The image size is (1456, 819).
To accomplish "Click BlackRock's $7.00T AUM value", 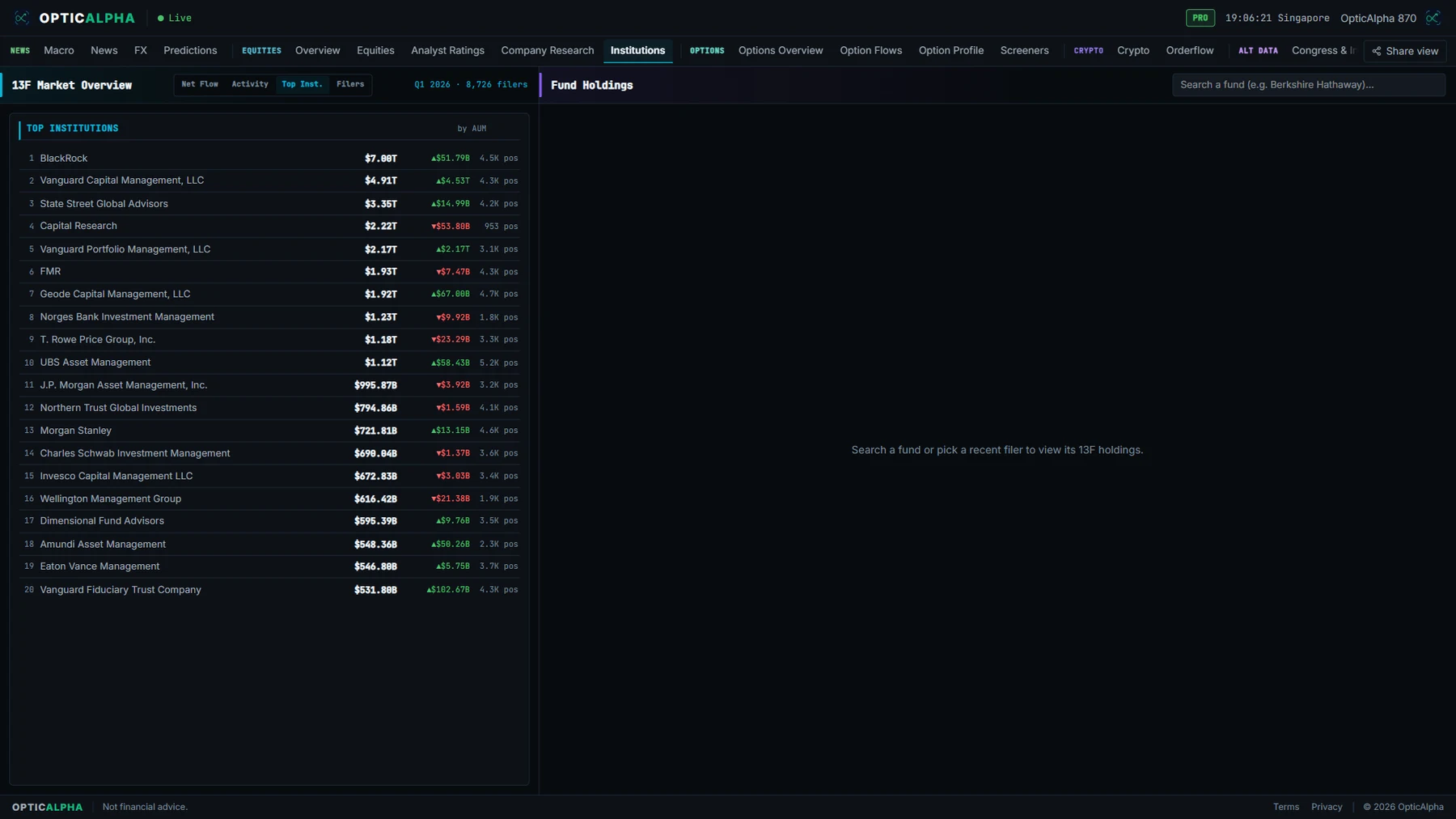I will pyautogui.click(x=381, y=159).
